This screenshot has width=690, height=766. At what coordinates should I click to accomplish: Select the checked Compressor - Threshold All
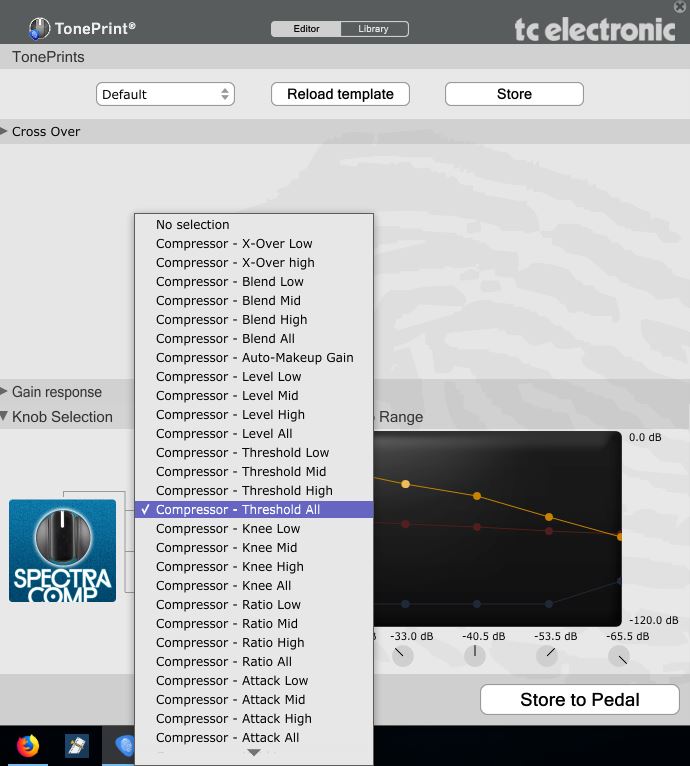(254, 510)
